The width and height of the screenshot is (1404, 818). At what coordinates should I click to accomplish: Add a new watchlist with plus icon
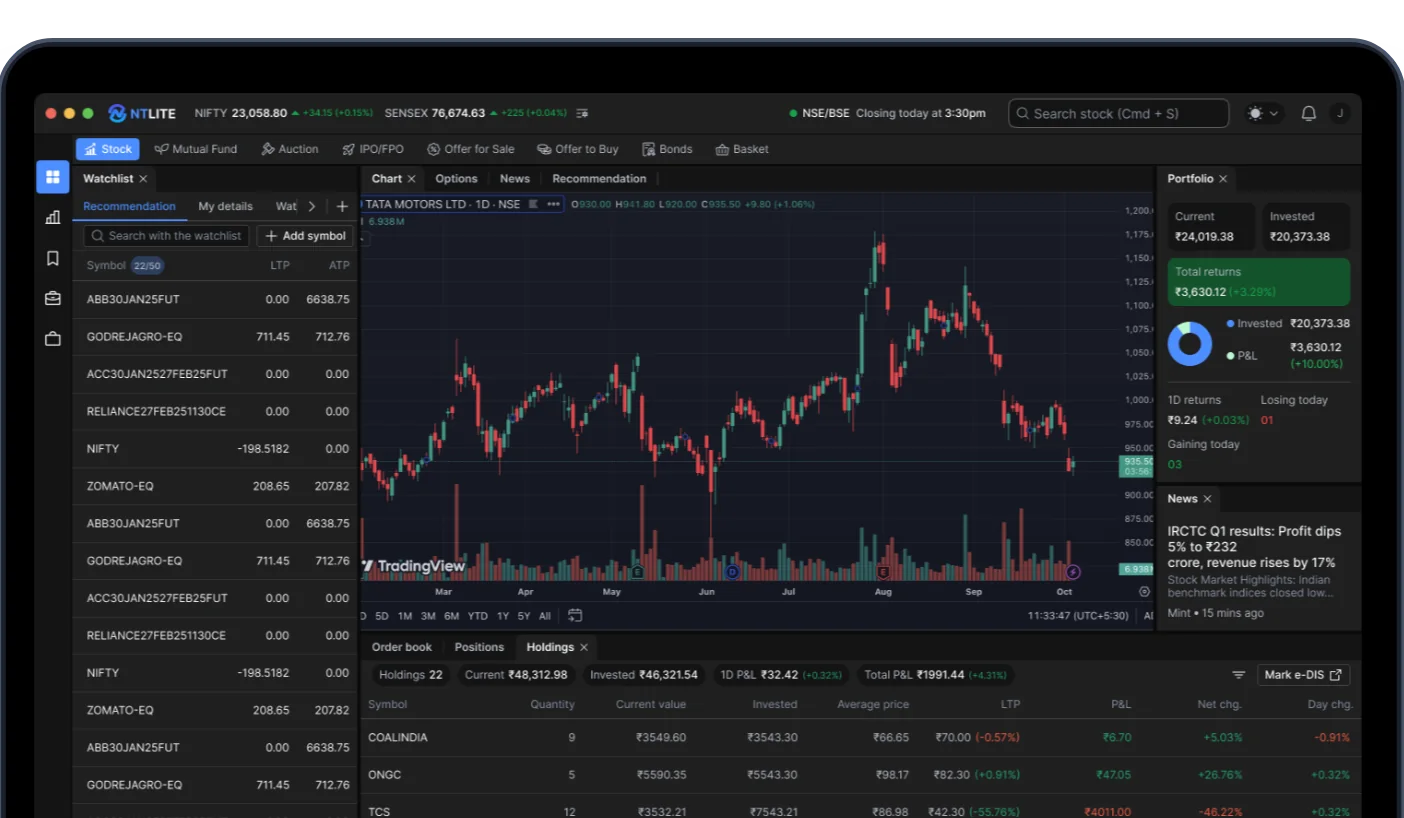click(x=342, y=206)
